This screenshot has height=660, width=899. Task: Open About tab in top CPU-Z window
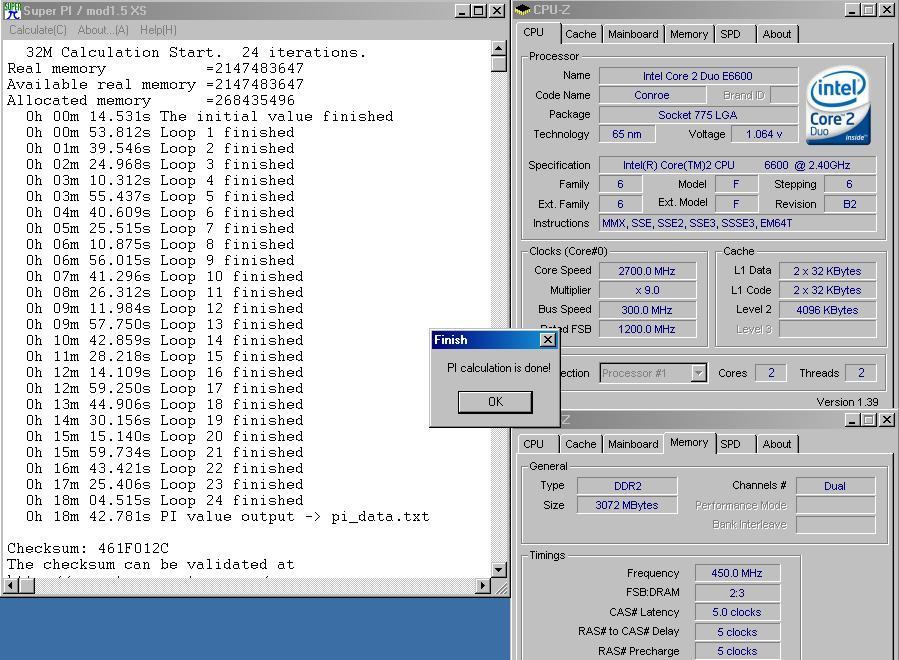pos(777,34)
